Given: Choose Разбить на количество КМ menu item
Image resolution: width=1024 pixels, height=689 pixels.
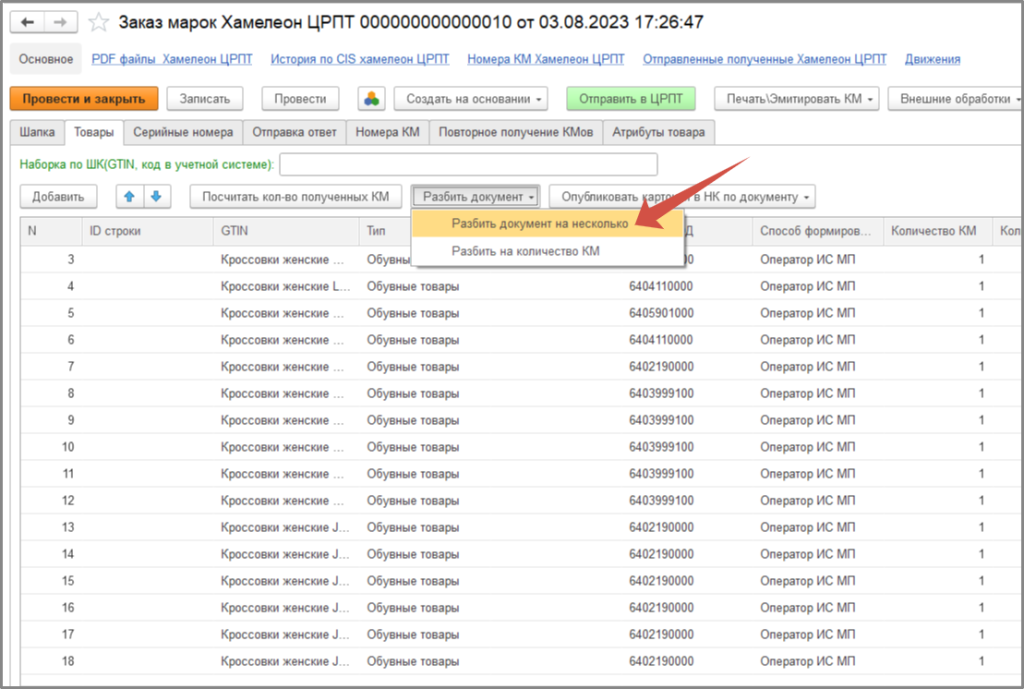Looking at the screenshot, I should (547, 251).
